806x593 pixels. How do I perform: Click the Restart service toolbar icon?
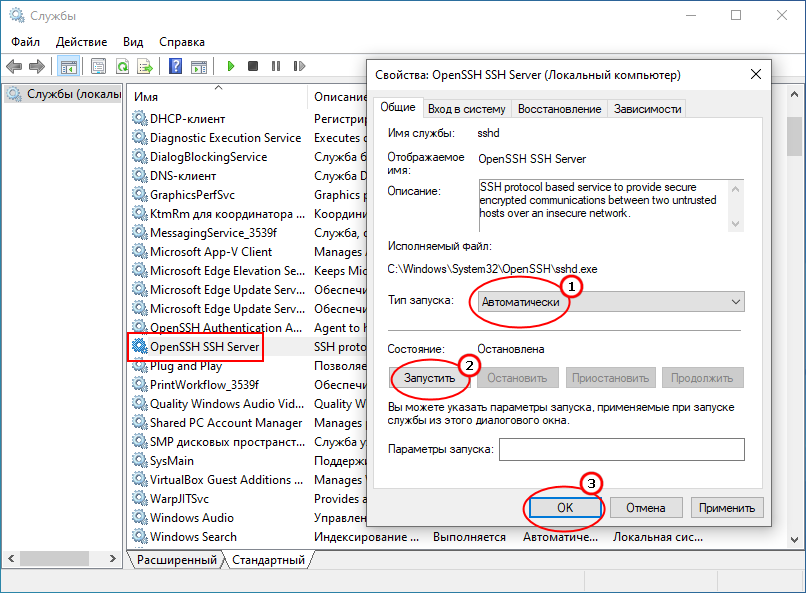tap(299, 66)
